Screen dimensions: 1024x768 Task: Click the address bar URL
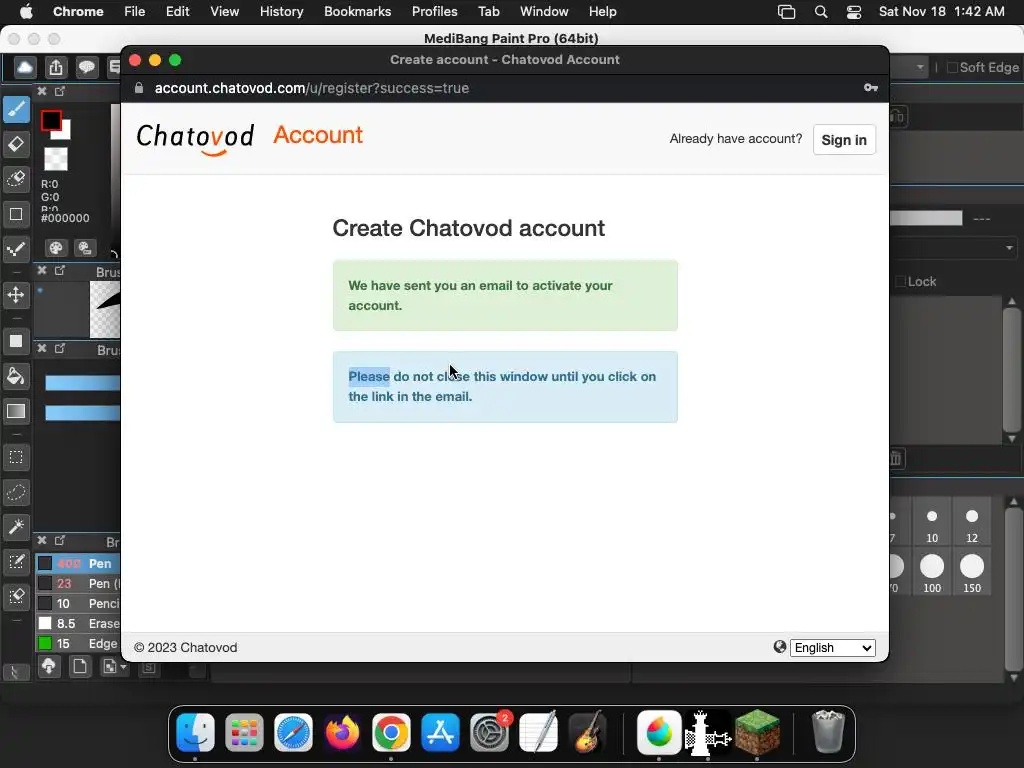[x=312, y=88]
